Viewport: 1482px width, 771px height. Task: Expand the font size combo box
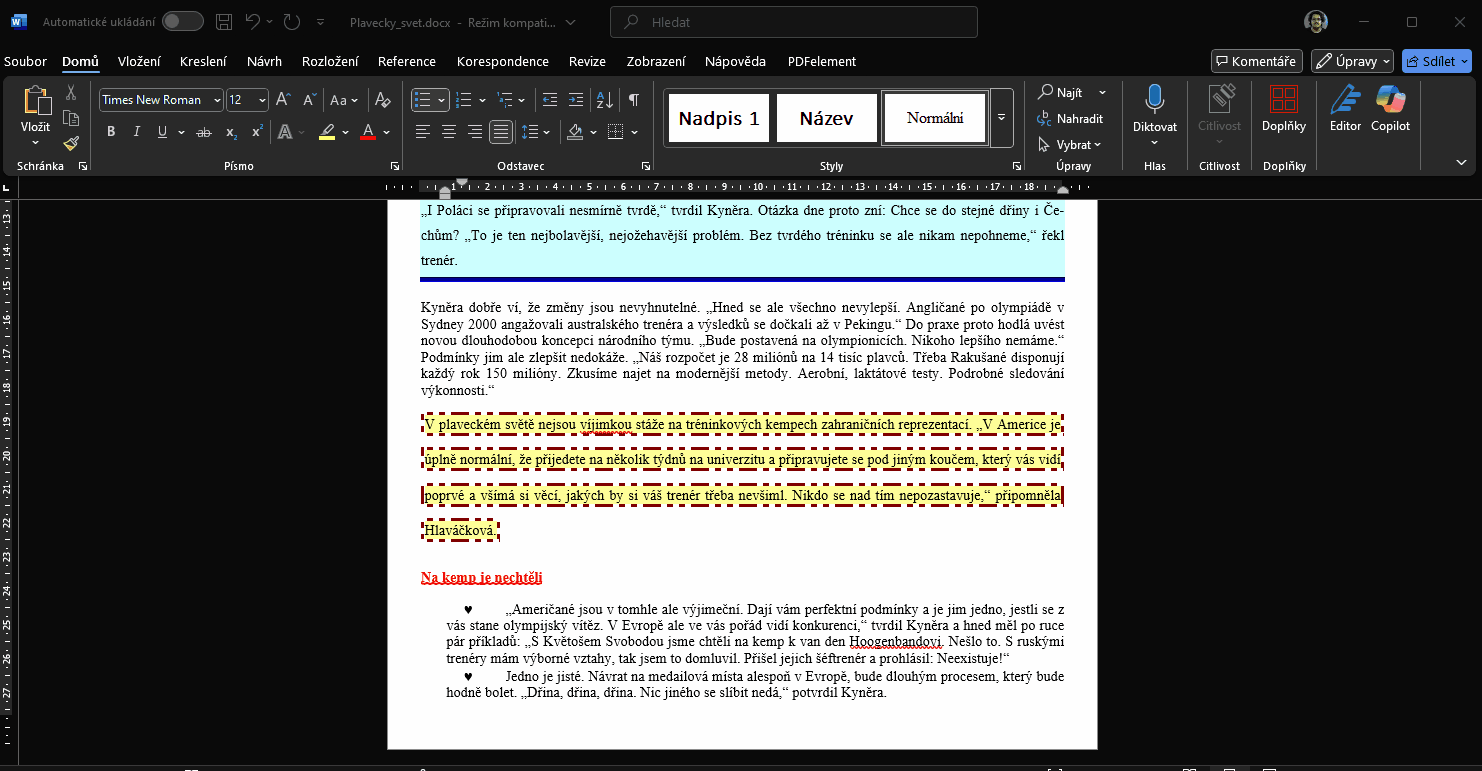pyautogui.click(x=262, y=100)
